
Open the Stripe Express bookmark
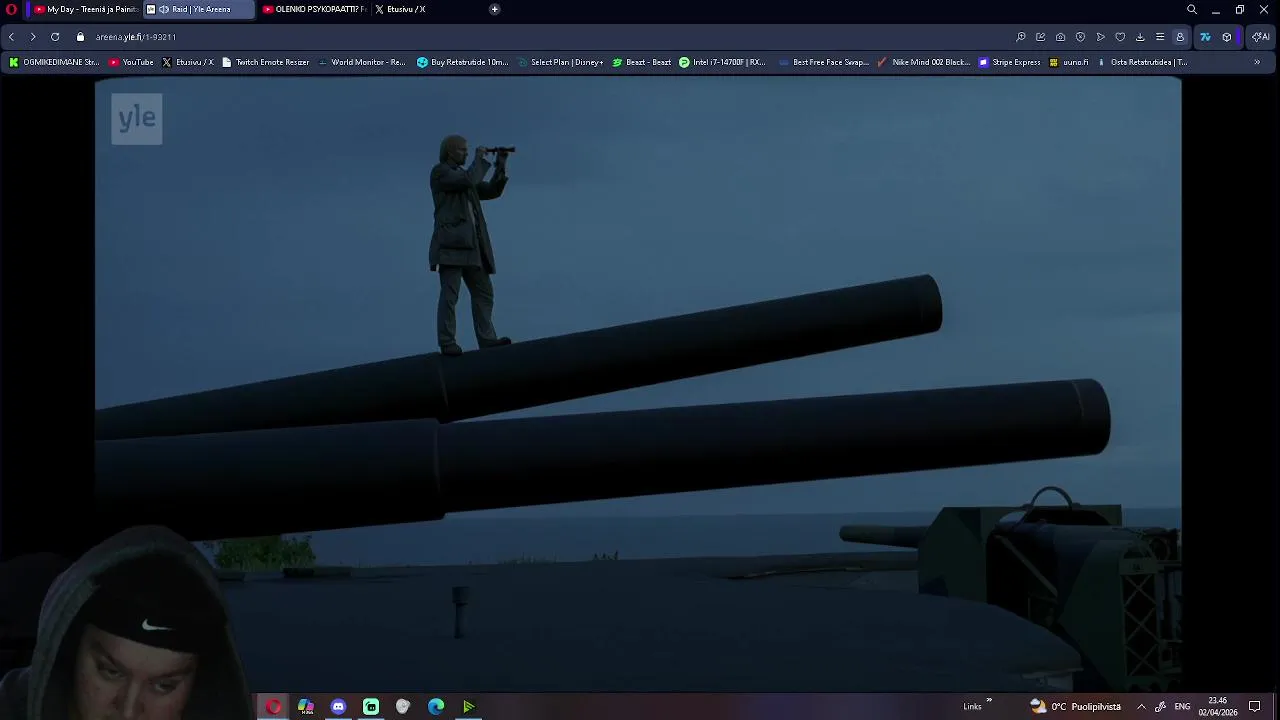tap(1009, 62)
